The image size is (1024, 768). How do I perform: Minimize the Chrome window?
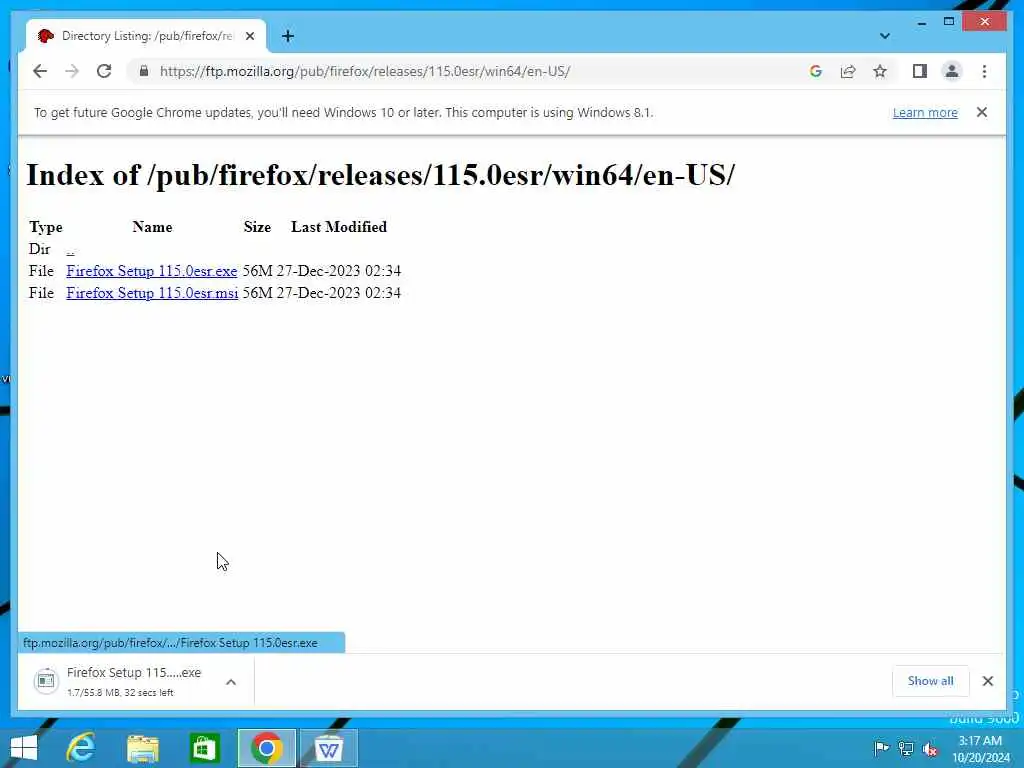click(921, 22)
